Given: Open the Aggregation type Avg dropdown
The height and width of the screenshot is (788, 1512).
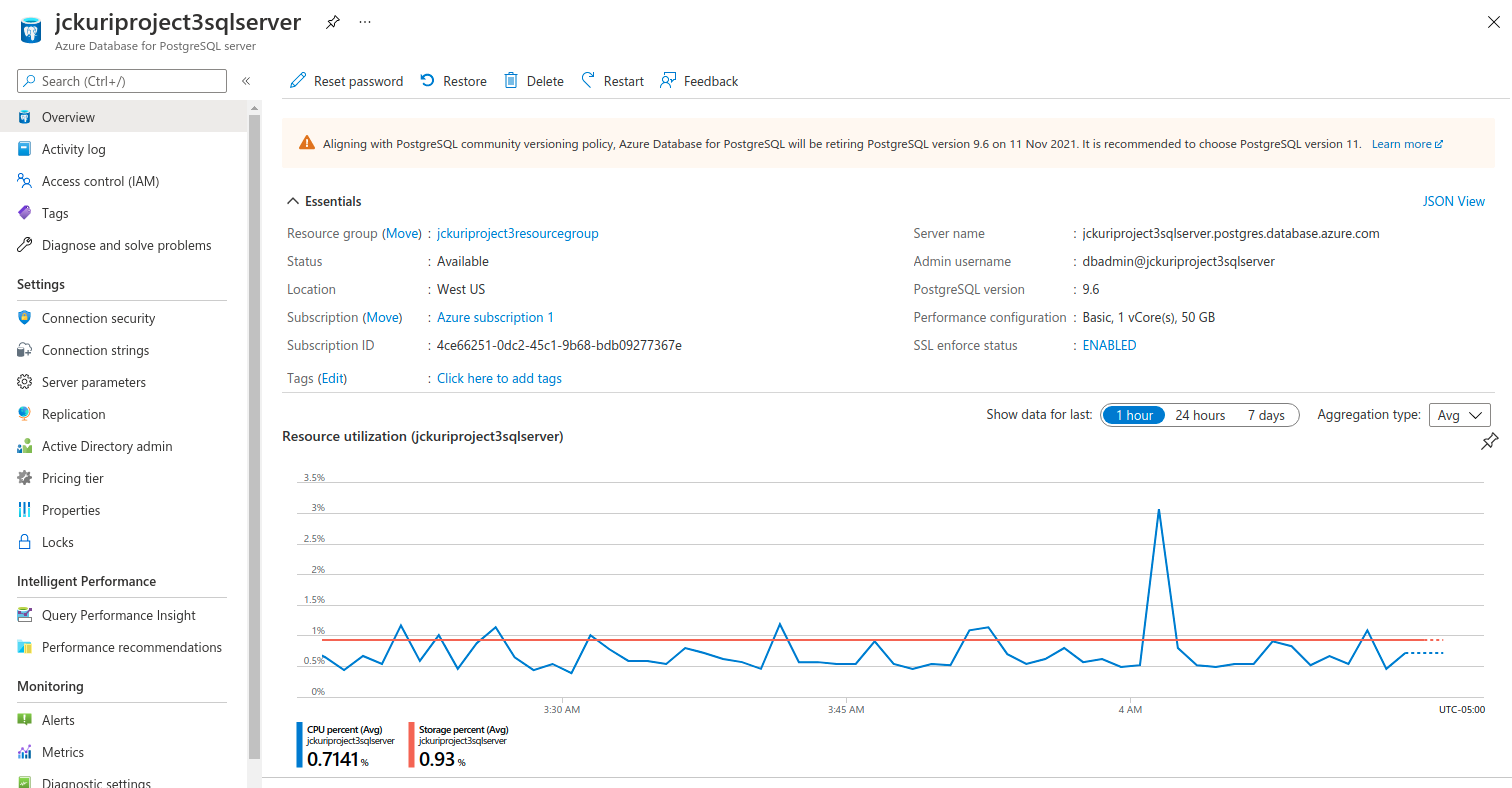Looking at the screenshot, I should point(1460,415).
